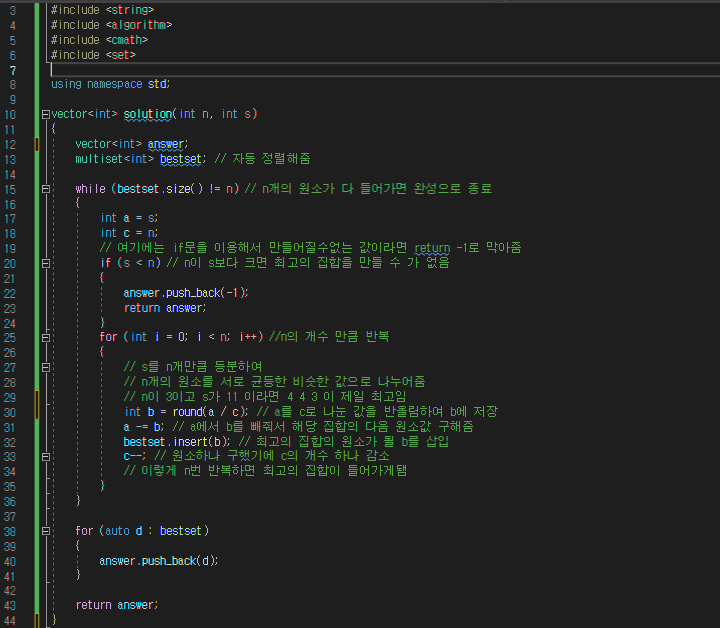
Task: Click 'return answer;' on line 43
Action: [x=117, y=605]
